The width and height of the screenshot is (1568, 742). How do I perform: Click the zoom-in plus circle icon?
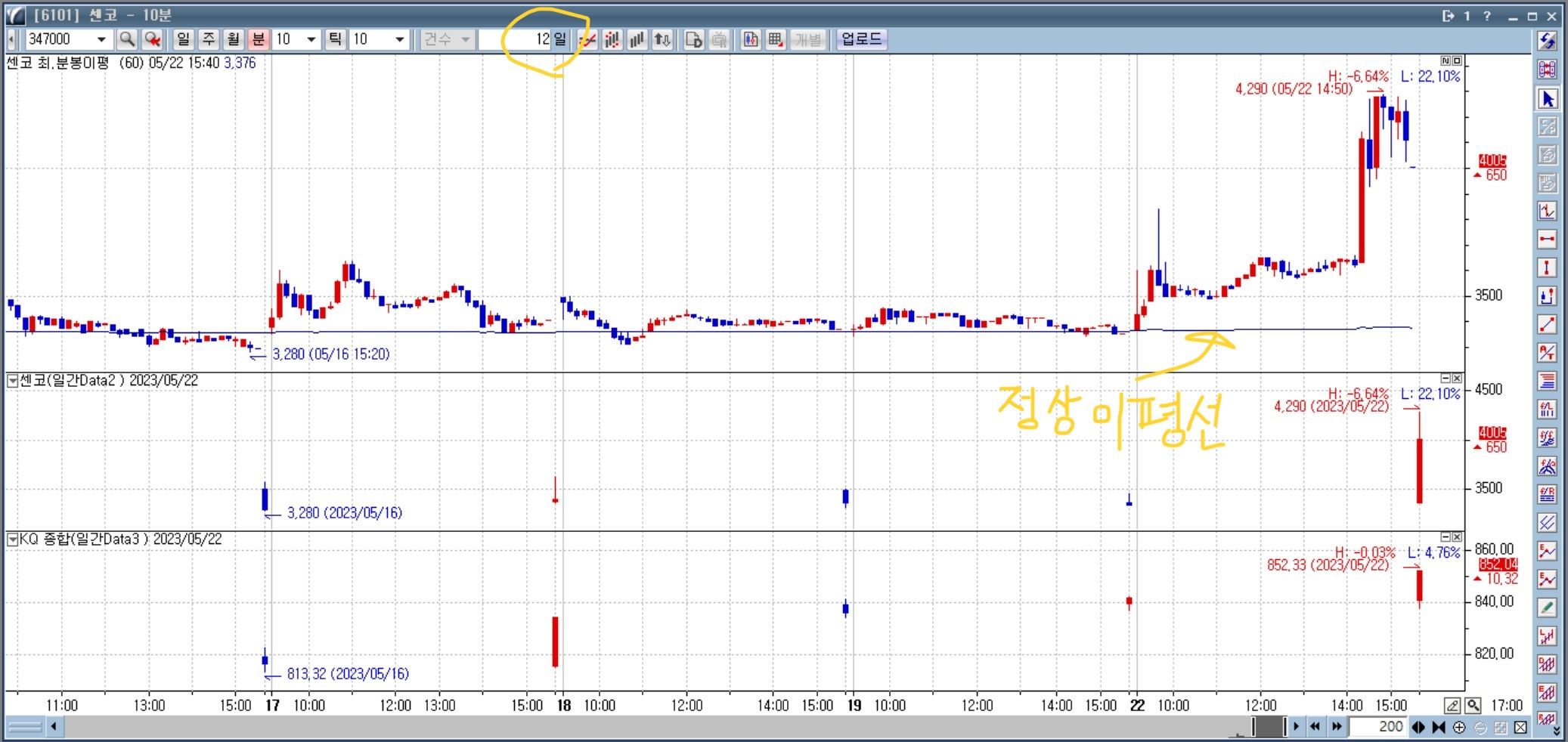(1459, 727)
